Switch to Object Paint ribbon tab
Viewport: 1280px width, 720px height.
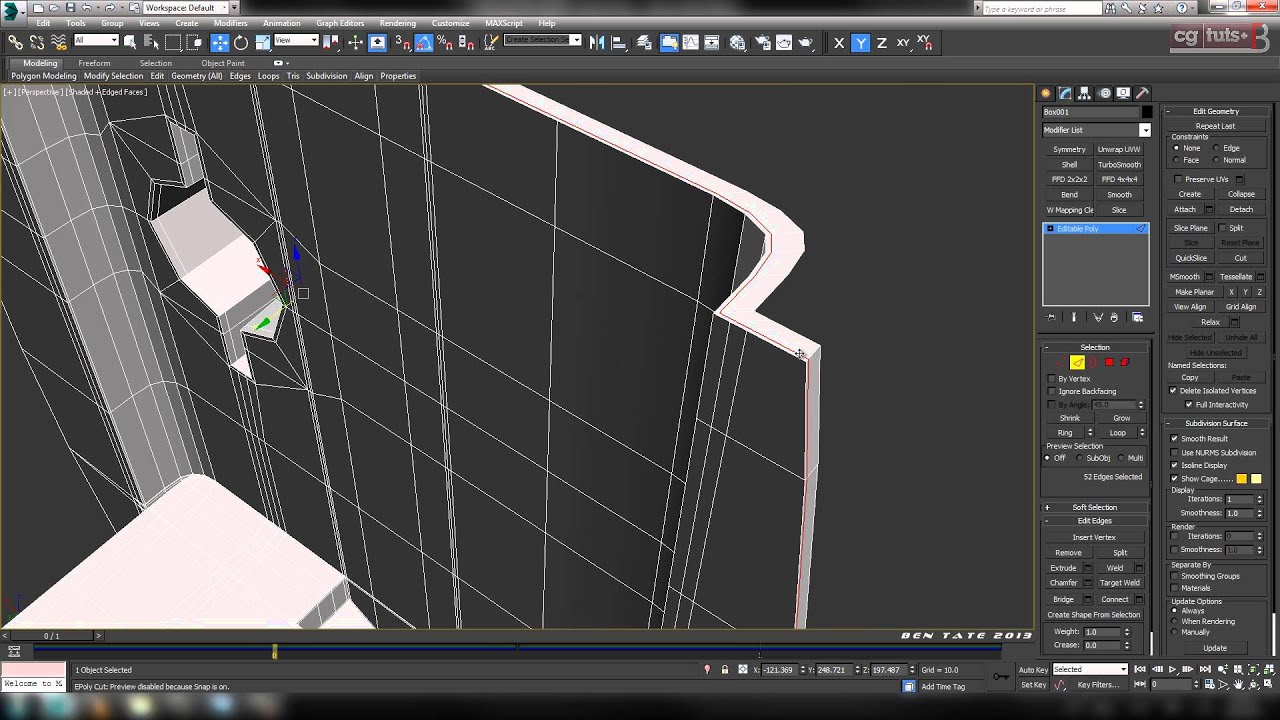(223, 63)
